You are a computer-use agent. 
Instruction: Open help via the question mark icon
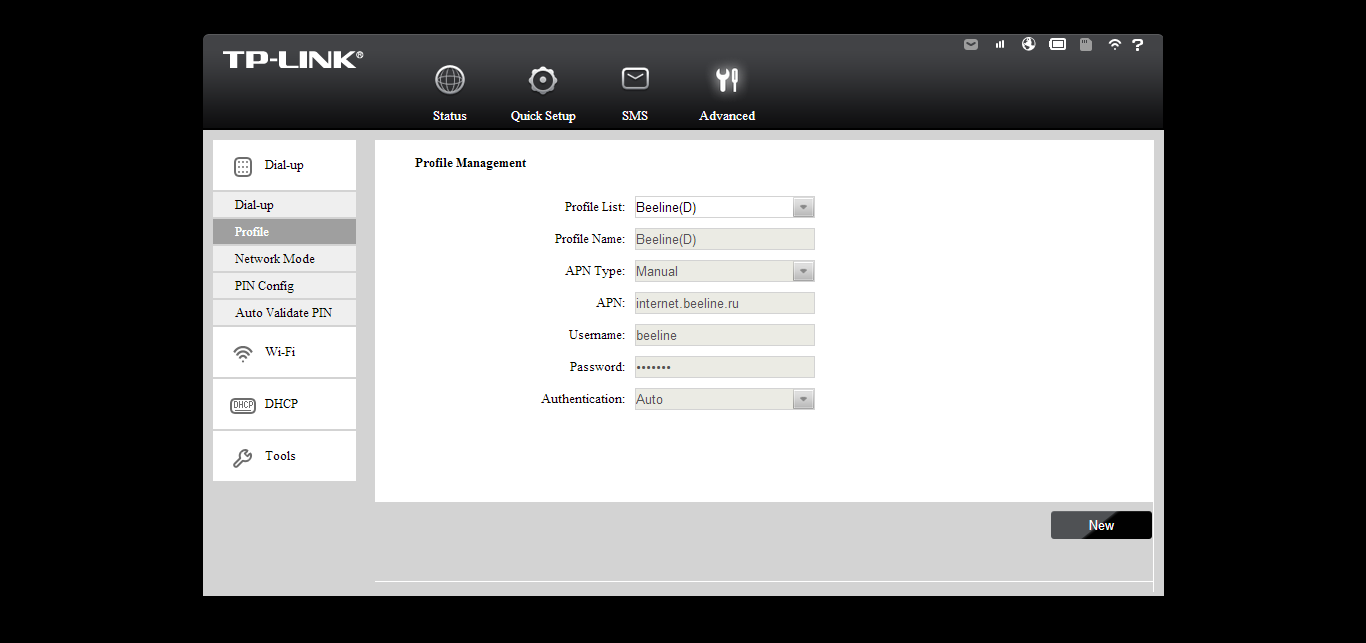[x=1138, y=45]
